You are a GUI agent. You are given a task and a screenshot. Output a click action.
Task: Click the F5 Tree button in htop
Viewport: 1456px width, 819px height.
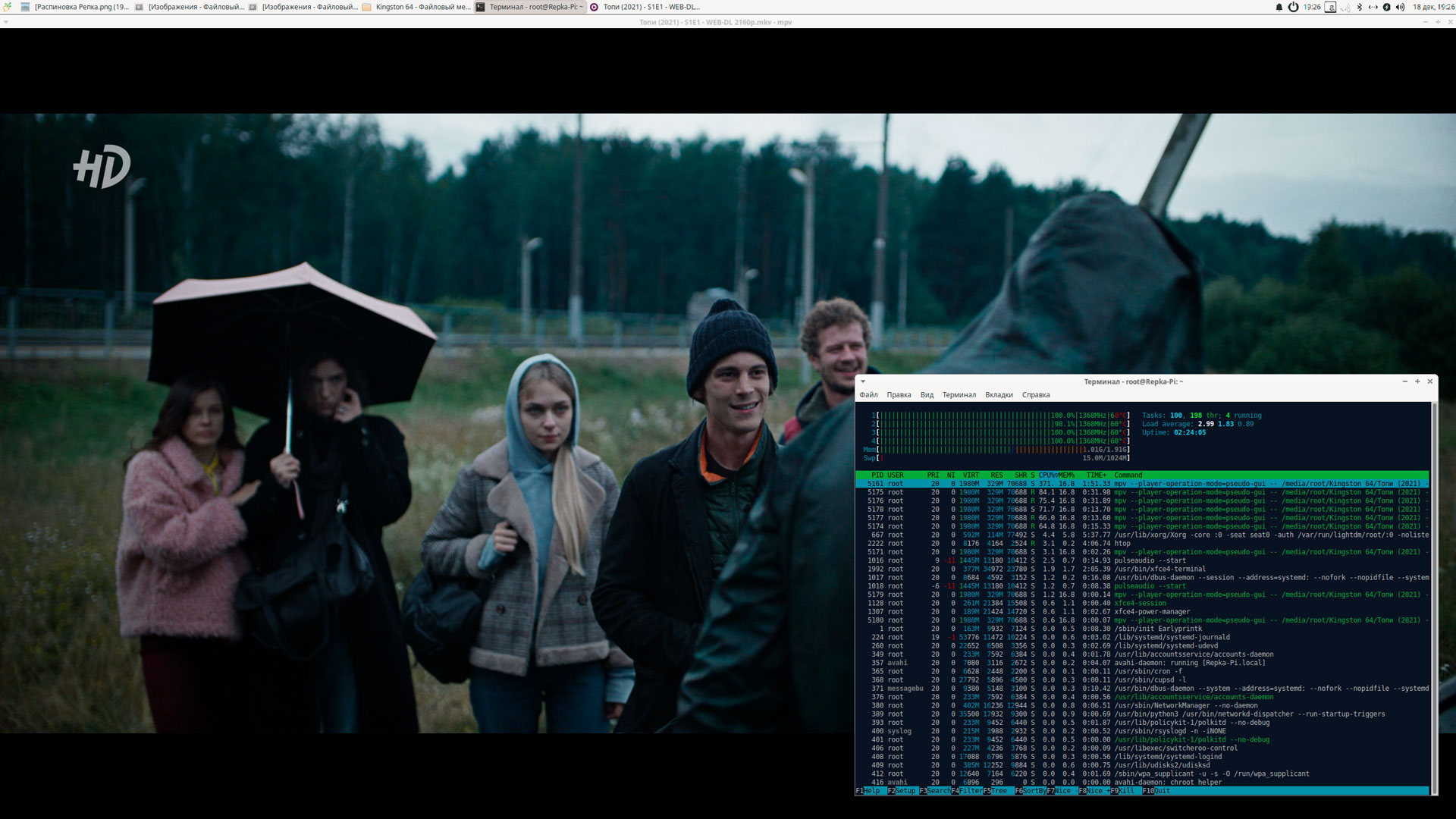tap(999, 791)
